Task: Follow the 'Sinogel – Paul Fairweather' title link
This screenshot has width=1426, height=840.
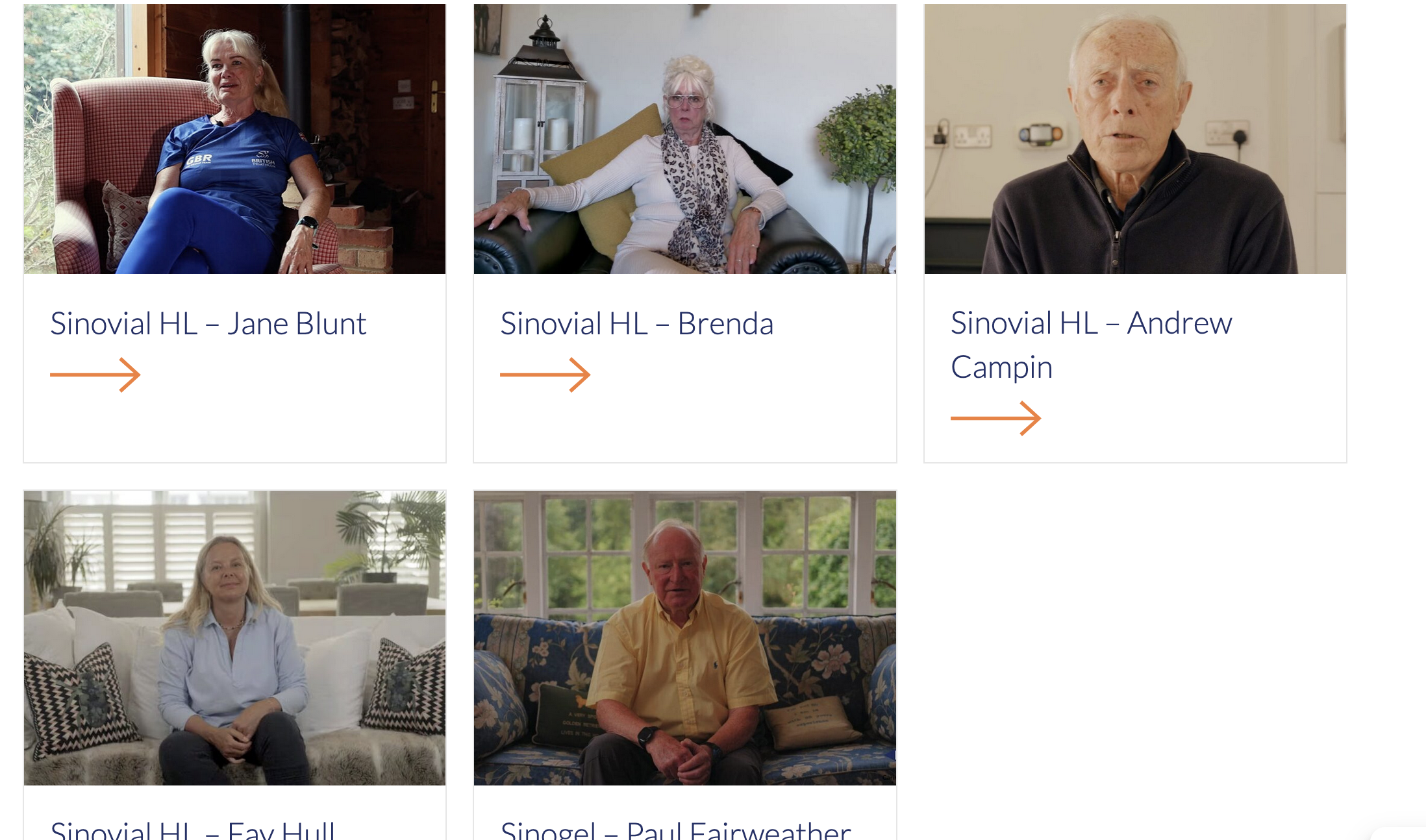Action: point(675,829)
